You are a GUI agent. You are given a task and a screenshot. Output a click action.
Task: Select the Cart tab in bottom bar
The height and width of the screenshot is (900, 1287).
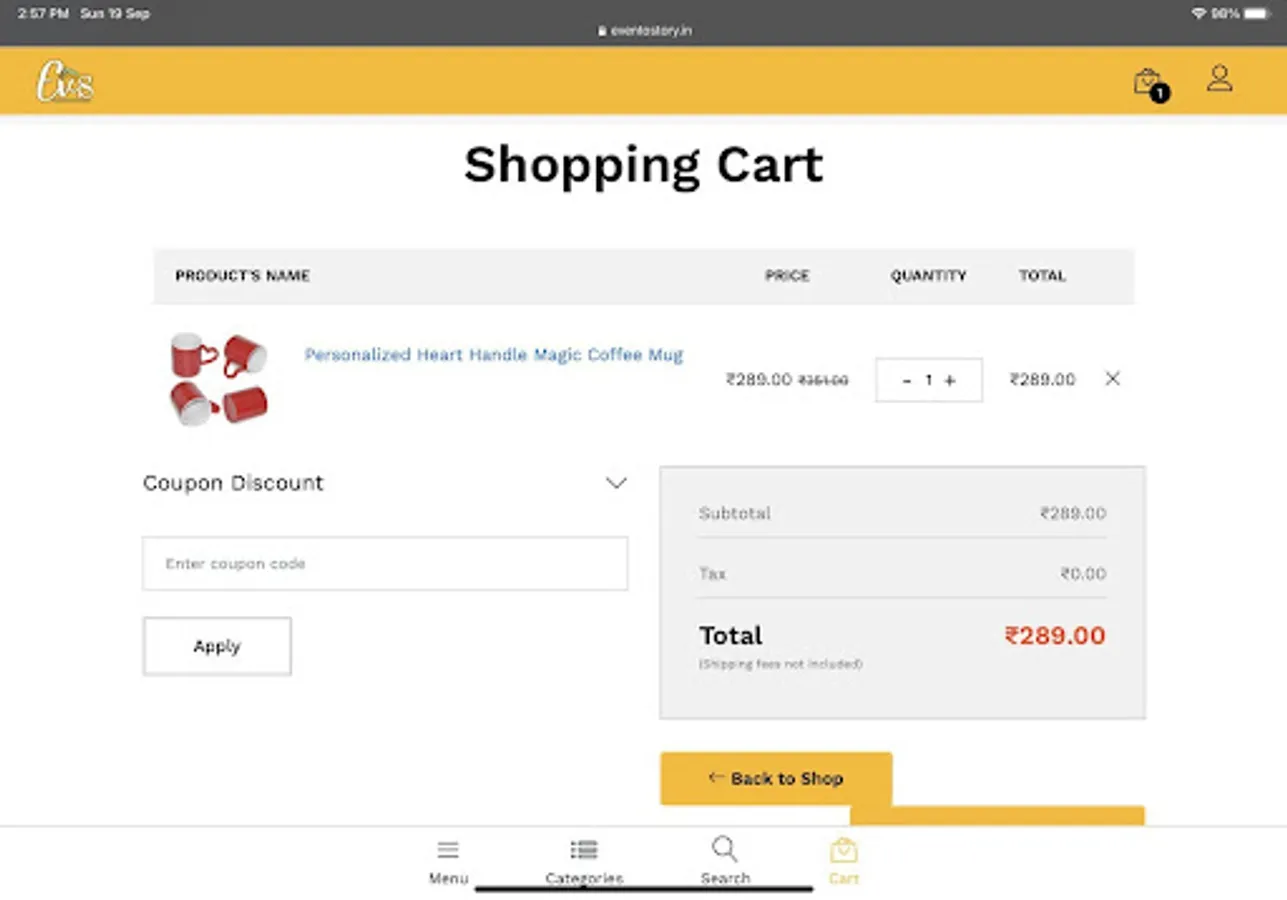(843, 851)
